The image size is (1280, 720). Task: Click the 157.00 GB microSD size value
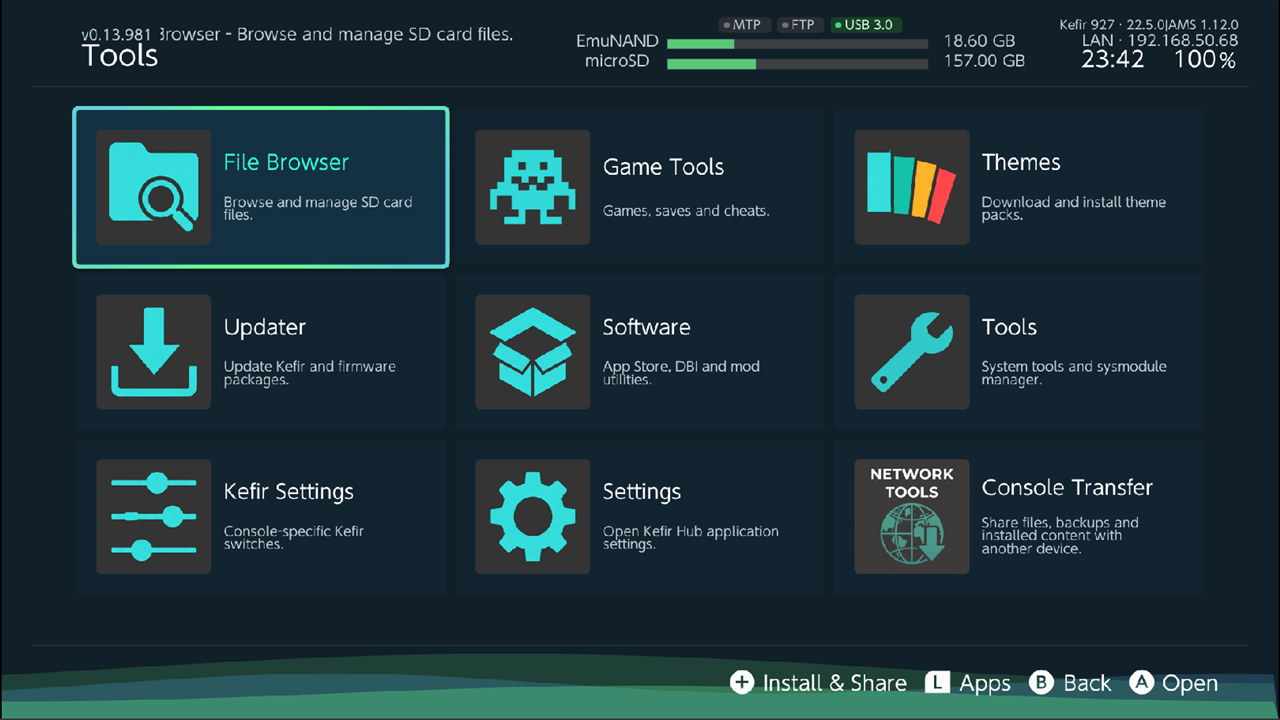tap(984, 61)
